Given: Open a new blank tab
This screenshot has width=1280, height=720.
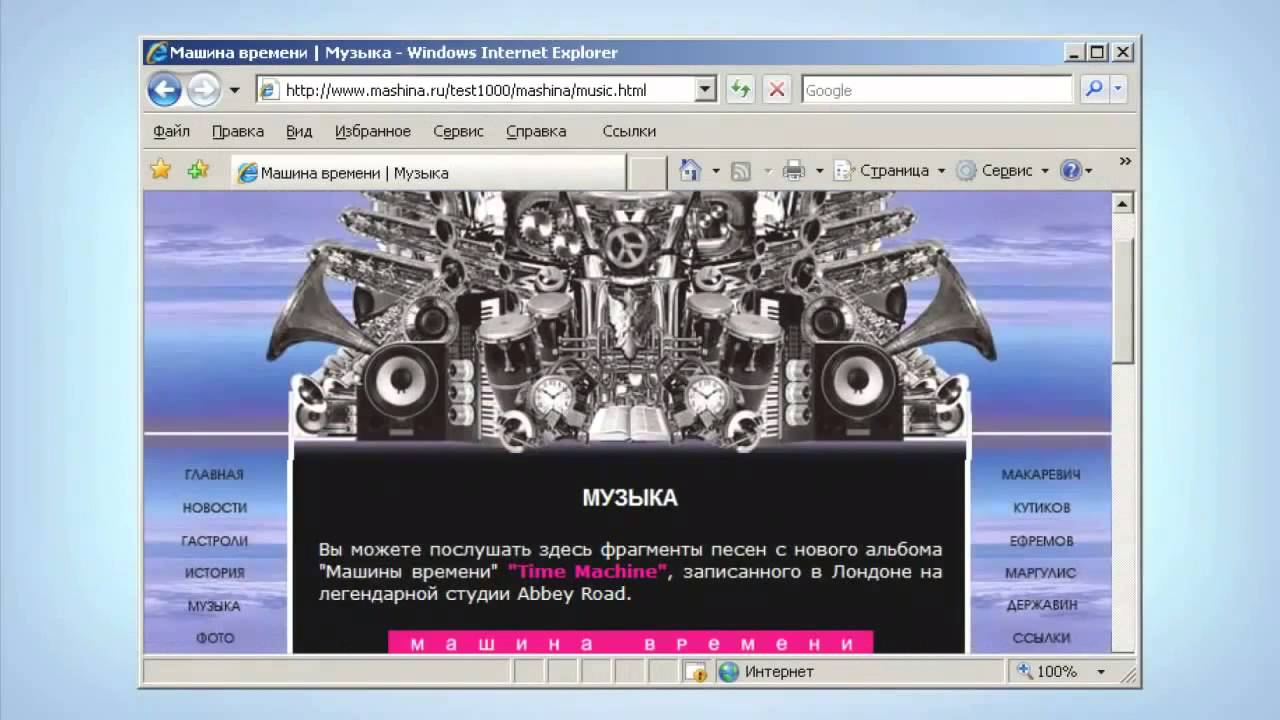Looking at the screenshot, I should click(647, 173).
